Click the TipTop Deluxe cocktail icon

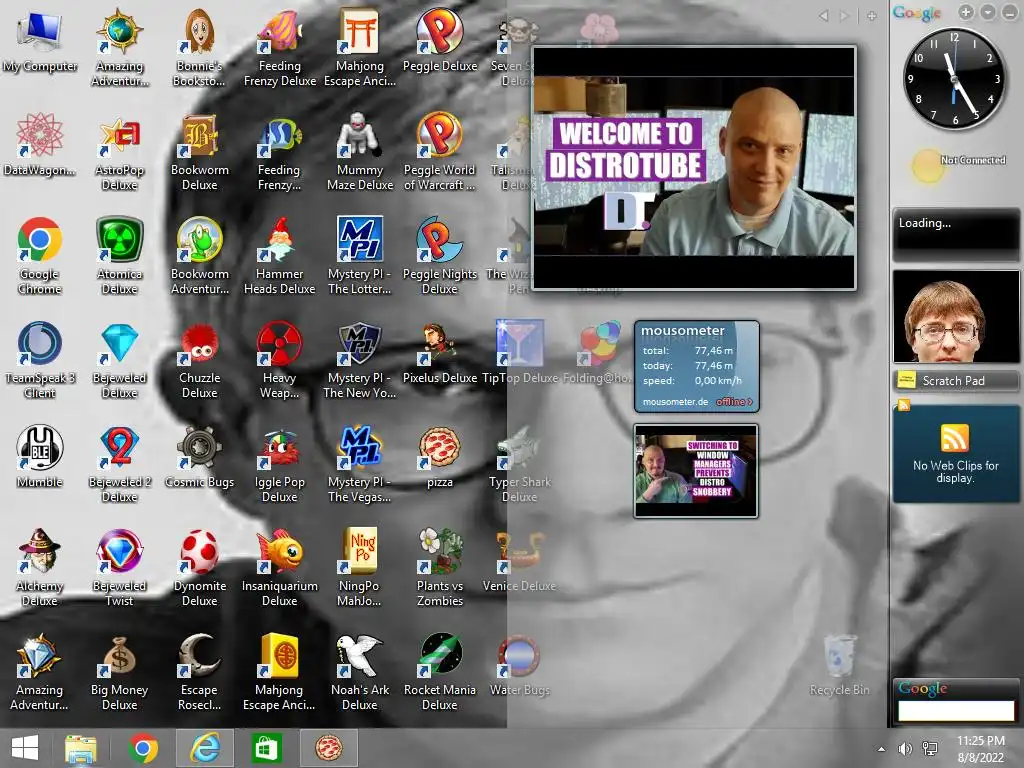pyautogui.click(x=519, y=343)
